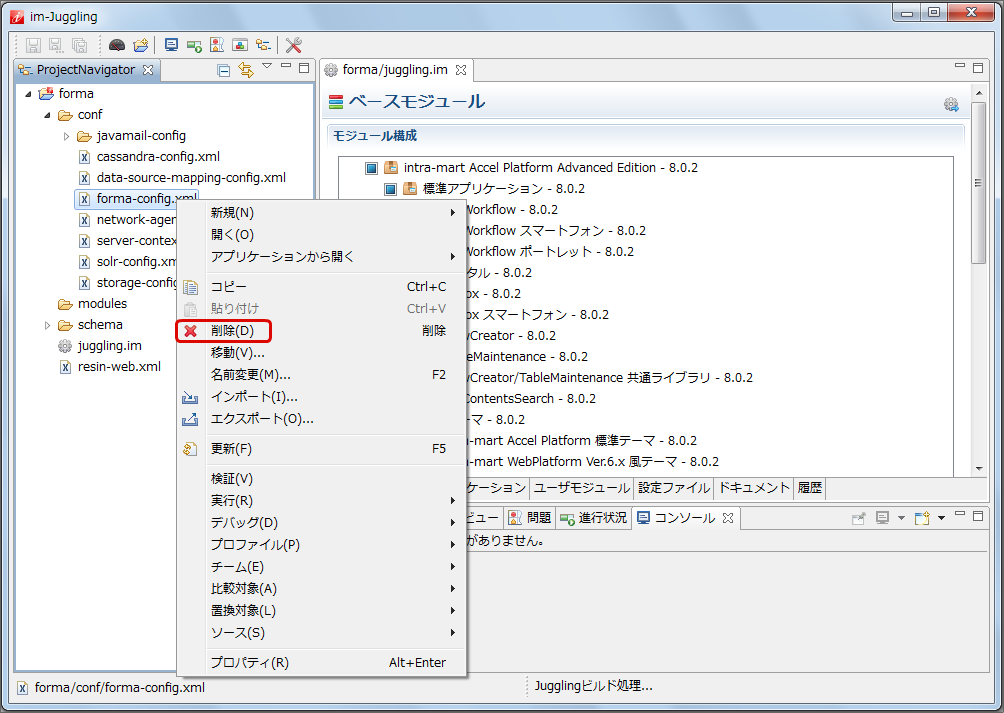Open プロファイル(P) submenu
The width and height of the screenshot is (1004, 713).
[321, 545]
